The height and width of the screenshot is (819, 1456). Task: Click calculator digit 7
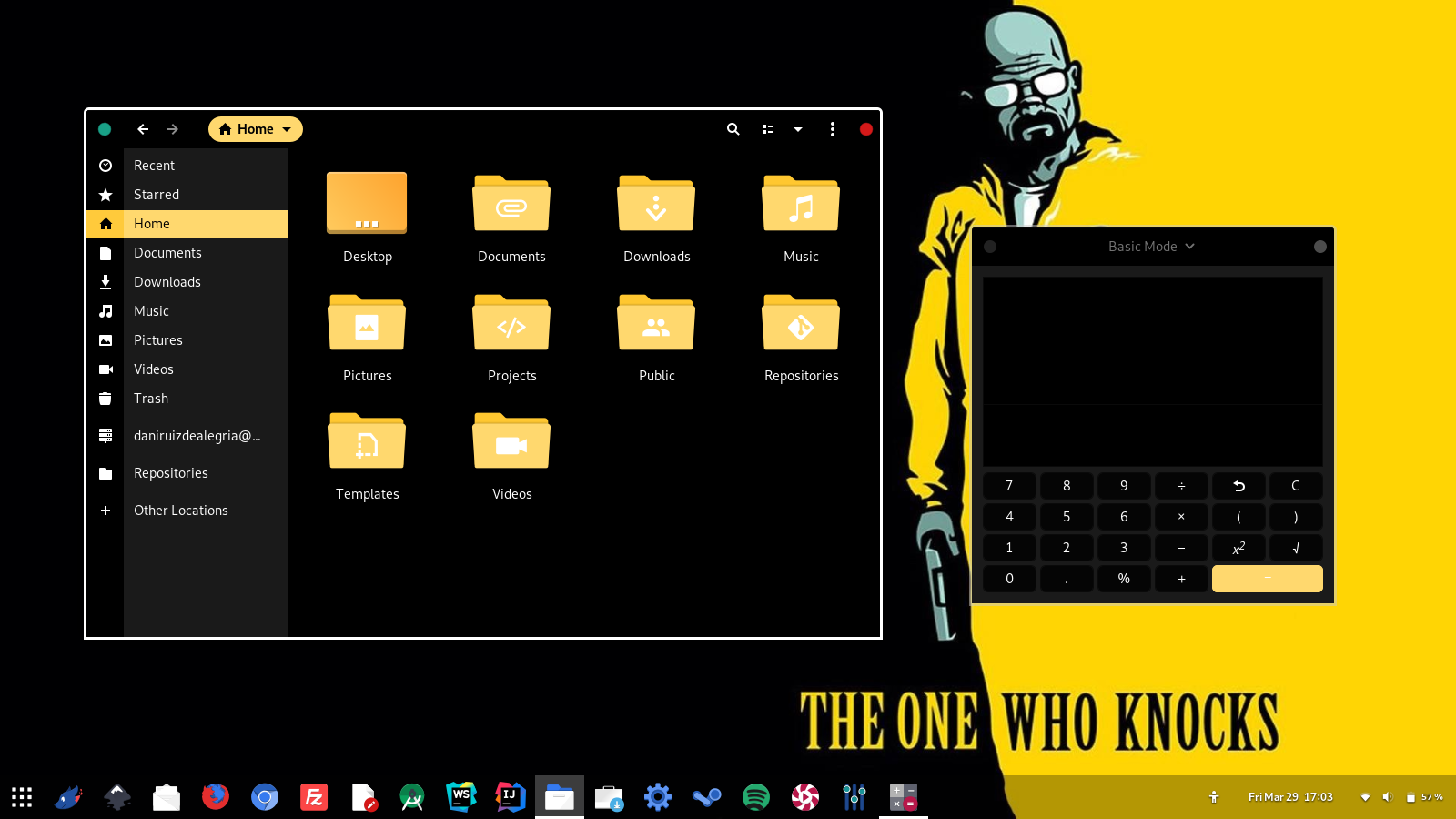point(1009,486)
